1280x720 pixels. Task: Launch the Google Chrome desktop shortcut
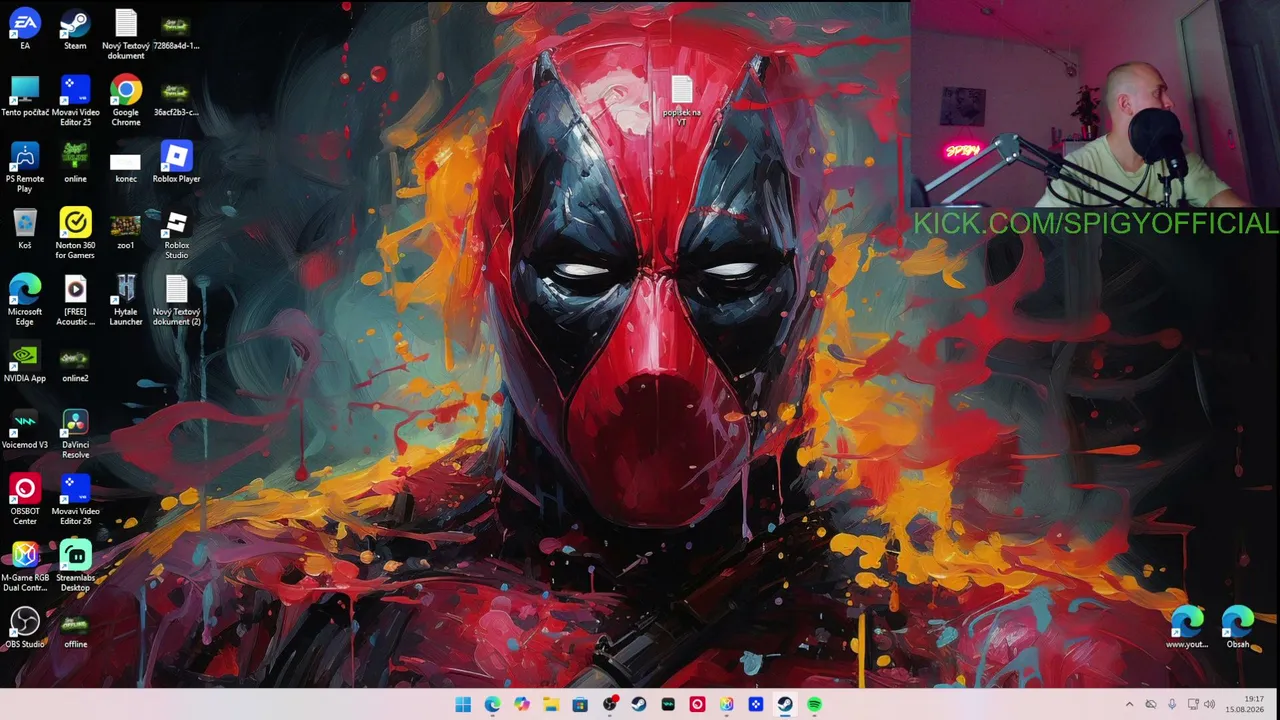126,101
